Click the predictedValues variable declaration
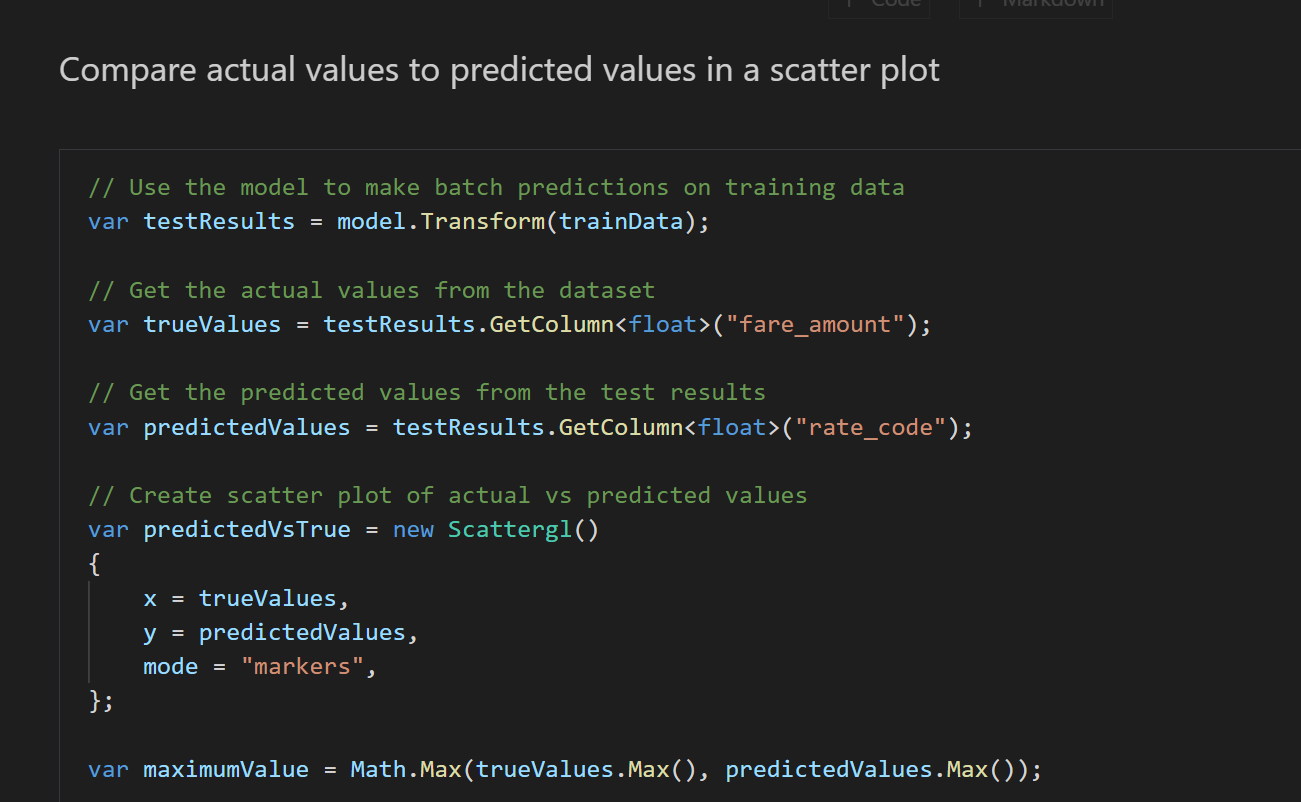The height and width of the screenshot is (802, 1301). coord(246,427)
